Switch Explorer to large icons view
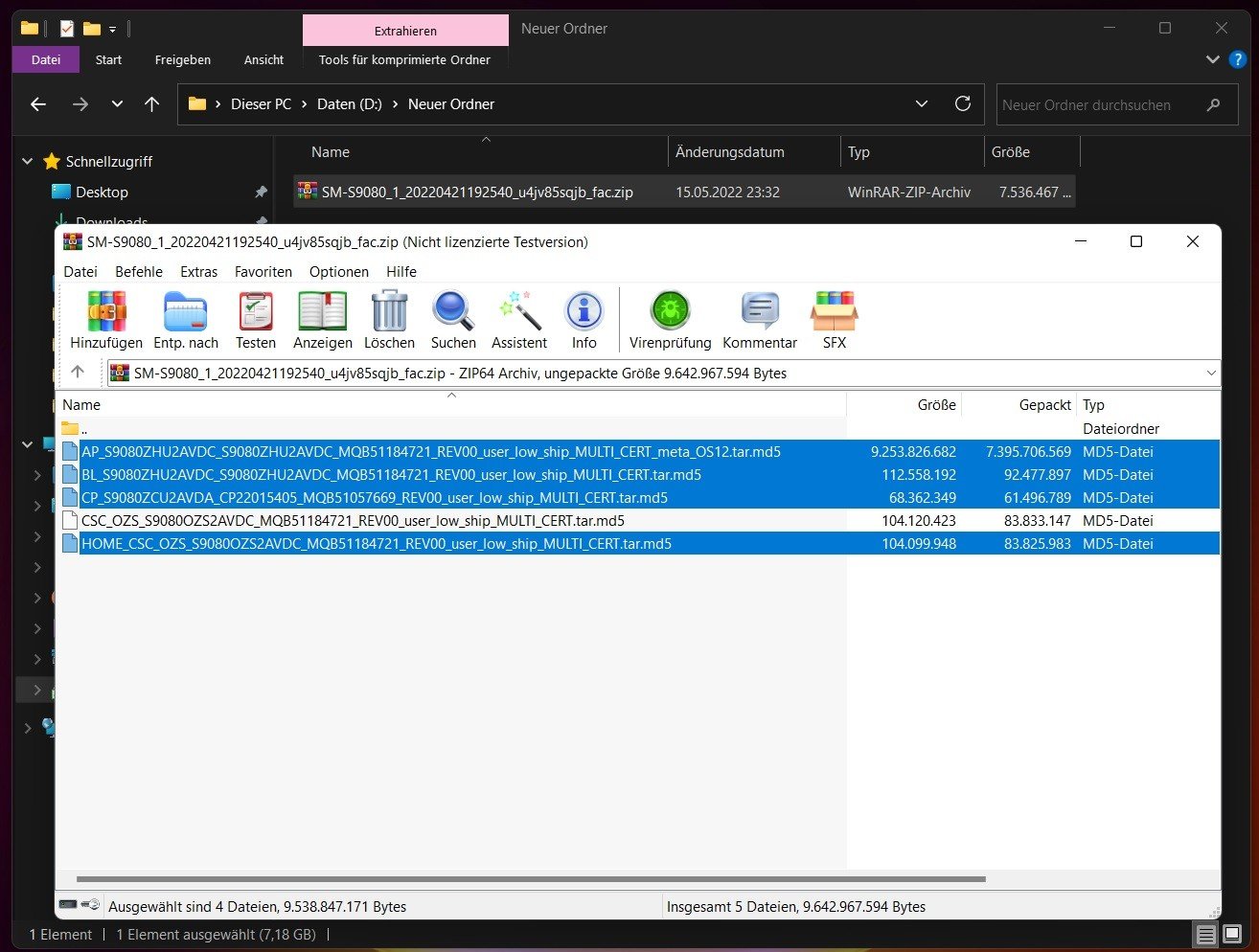1259x952 pixels. coord(1232,934)
